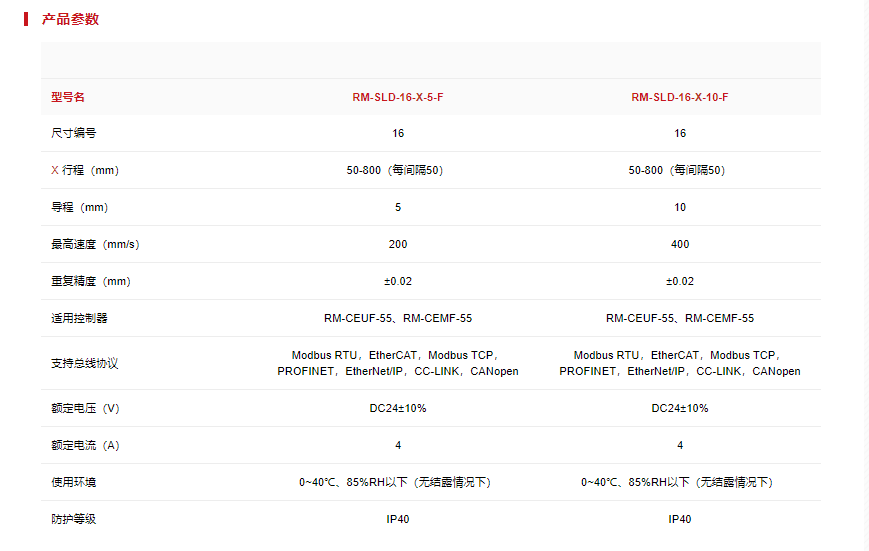Click the 产品参数 section heading
Screen dimensions: 869x551
(x=70, y=19)
